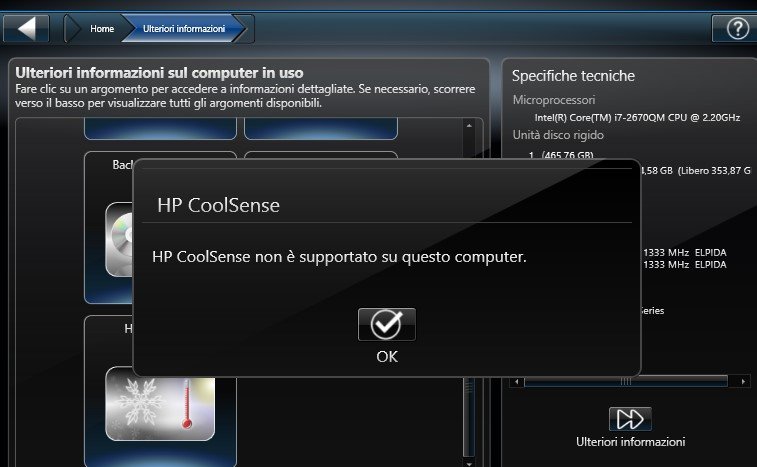
Task: Select the Backup disc icon tile
Action: (119, 240)
